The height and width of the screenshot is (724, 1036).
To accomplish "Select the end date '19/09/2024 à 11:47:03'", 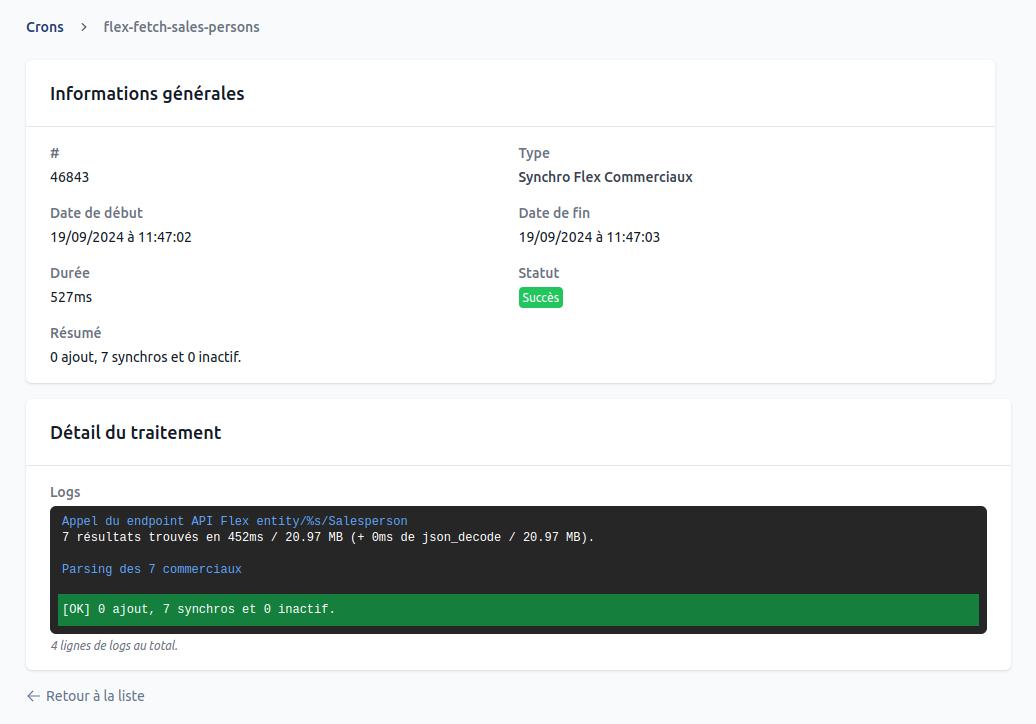I will (x=589, y=237).
